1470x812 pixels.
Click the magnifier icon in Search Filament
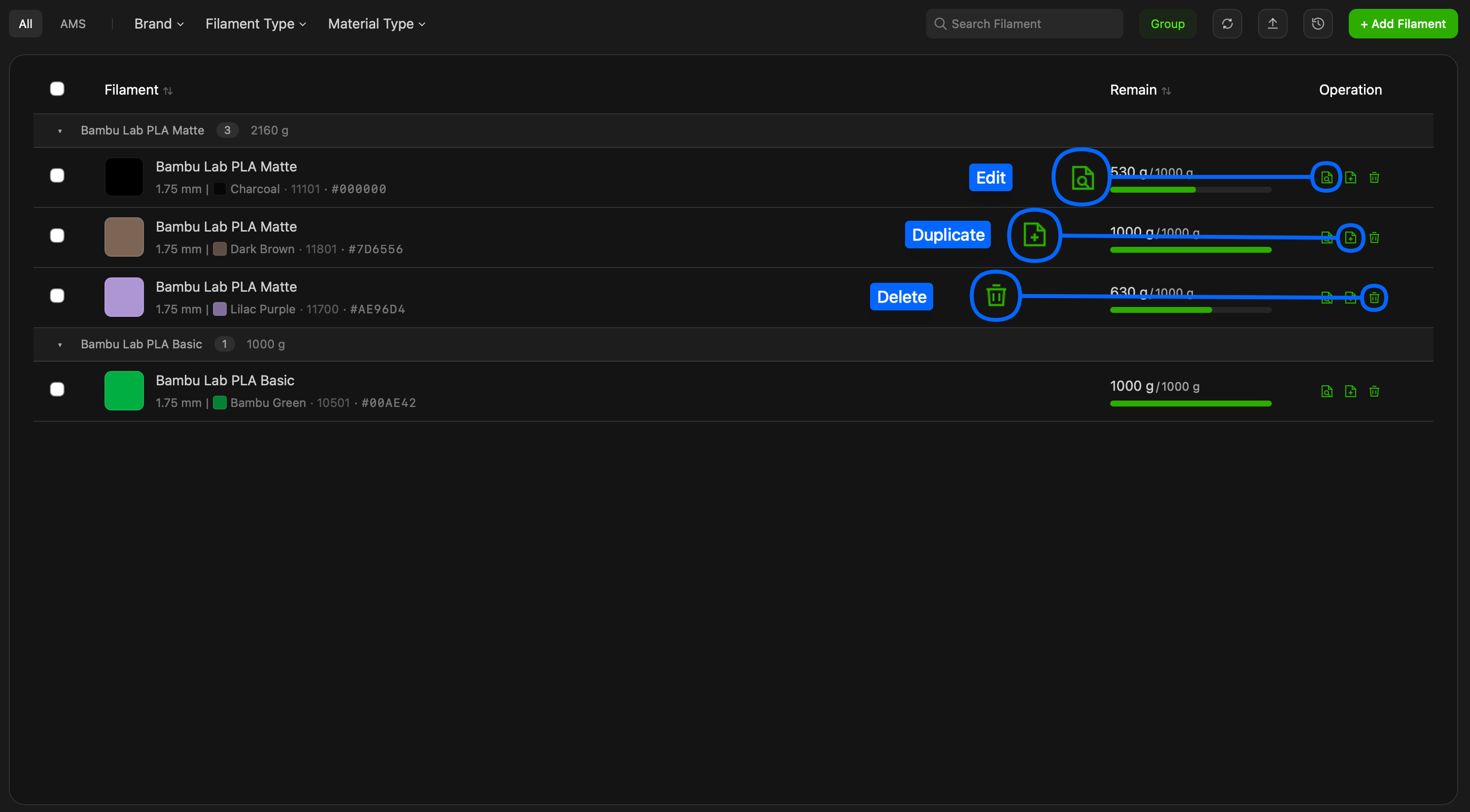click(x=940, y=24)
